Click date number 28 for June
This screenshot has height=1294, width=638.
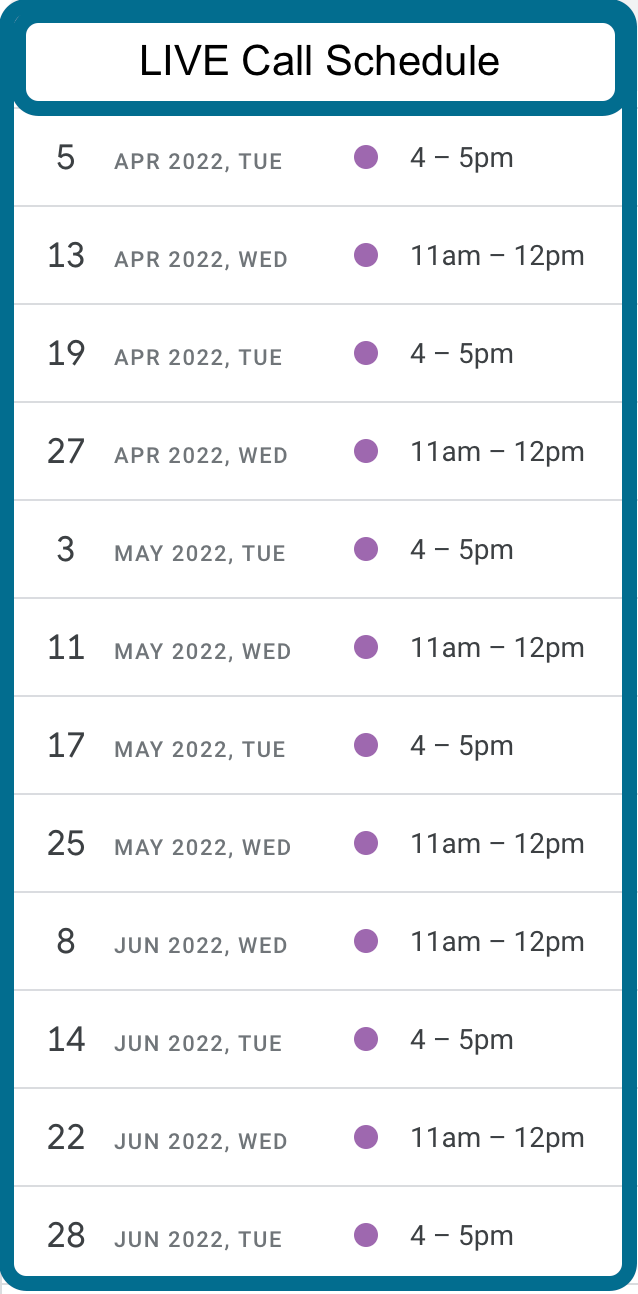coord(66,1235)
